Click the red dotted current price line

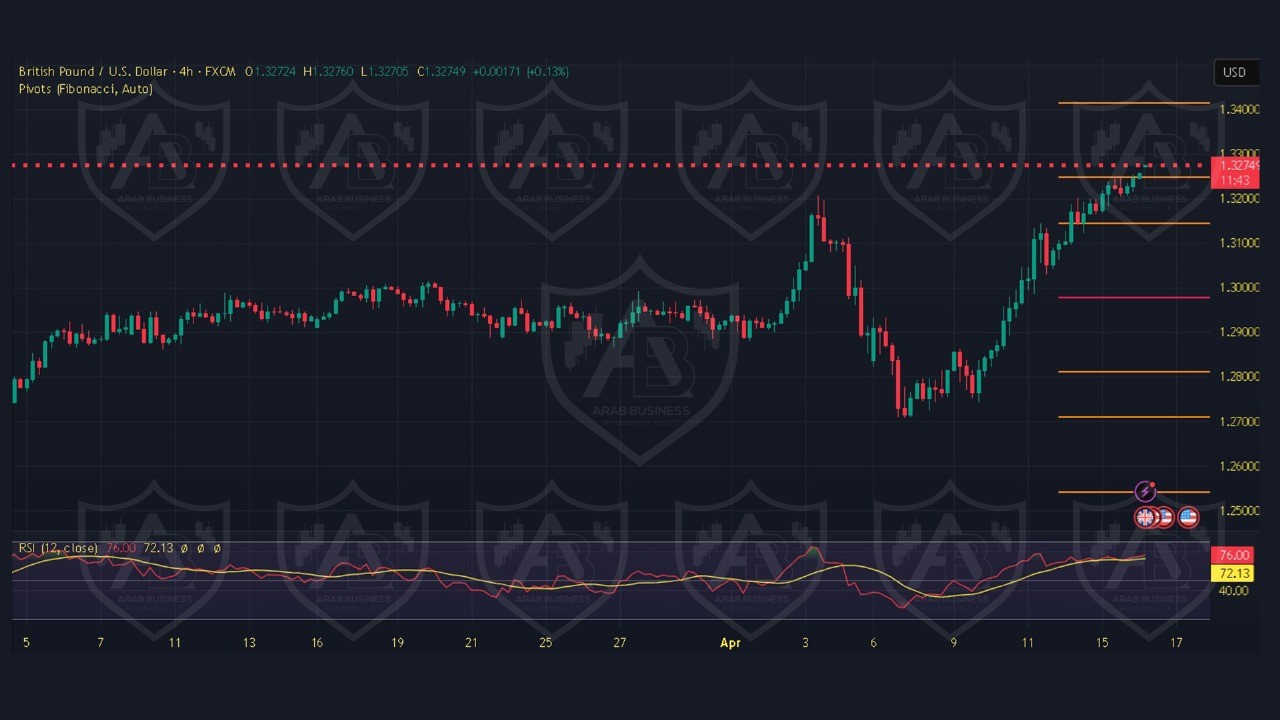pos(610,165)
